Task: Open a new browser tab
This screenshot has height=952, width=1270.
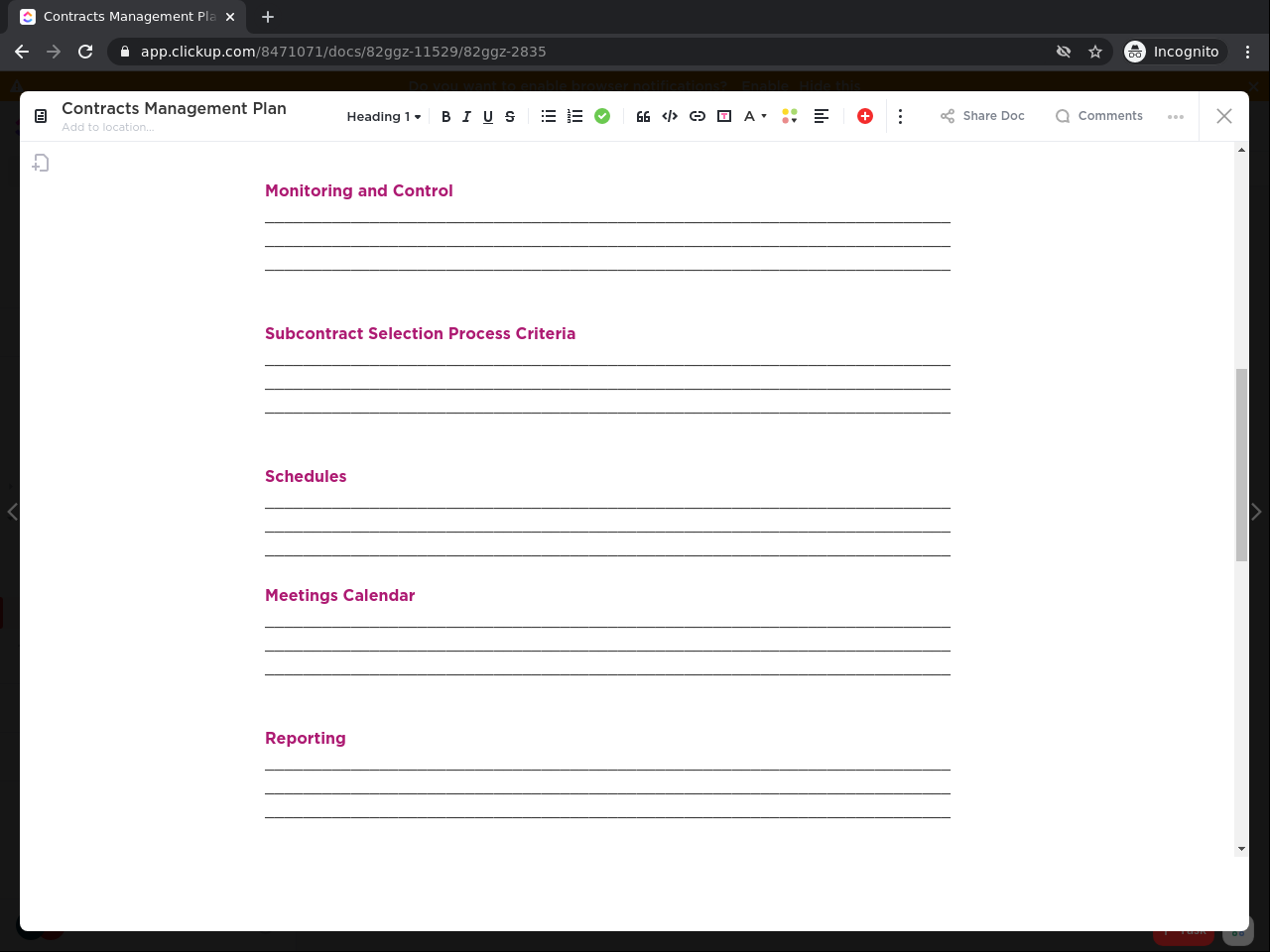Action: (x=268, y=17)
